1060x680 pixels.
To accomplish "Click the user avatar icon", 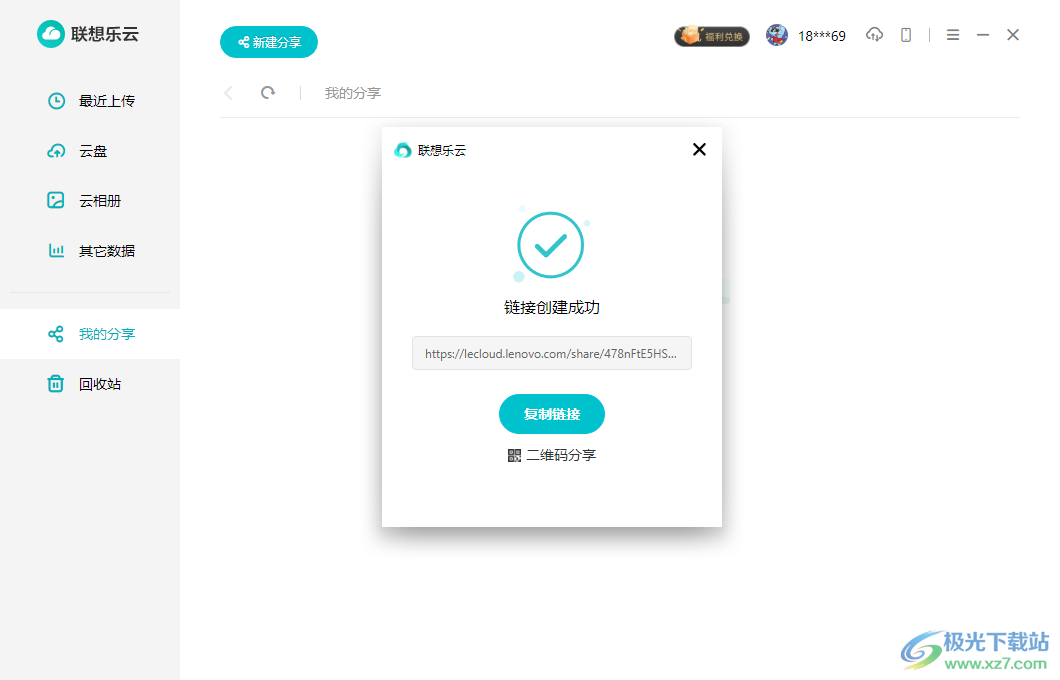I will (777, 35).
